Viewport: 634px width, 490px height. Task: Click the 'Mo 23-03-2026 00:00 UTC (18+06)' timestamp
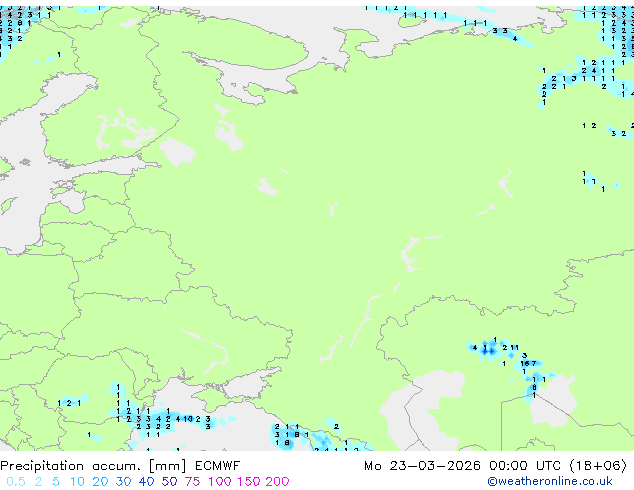click(495, 466)
